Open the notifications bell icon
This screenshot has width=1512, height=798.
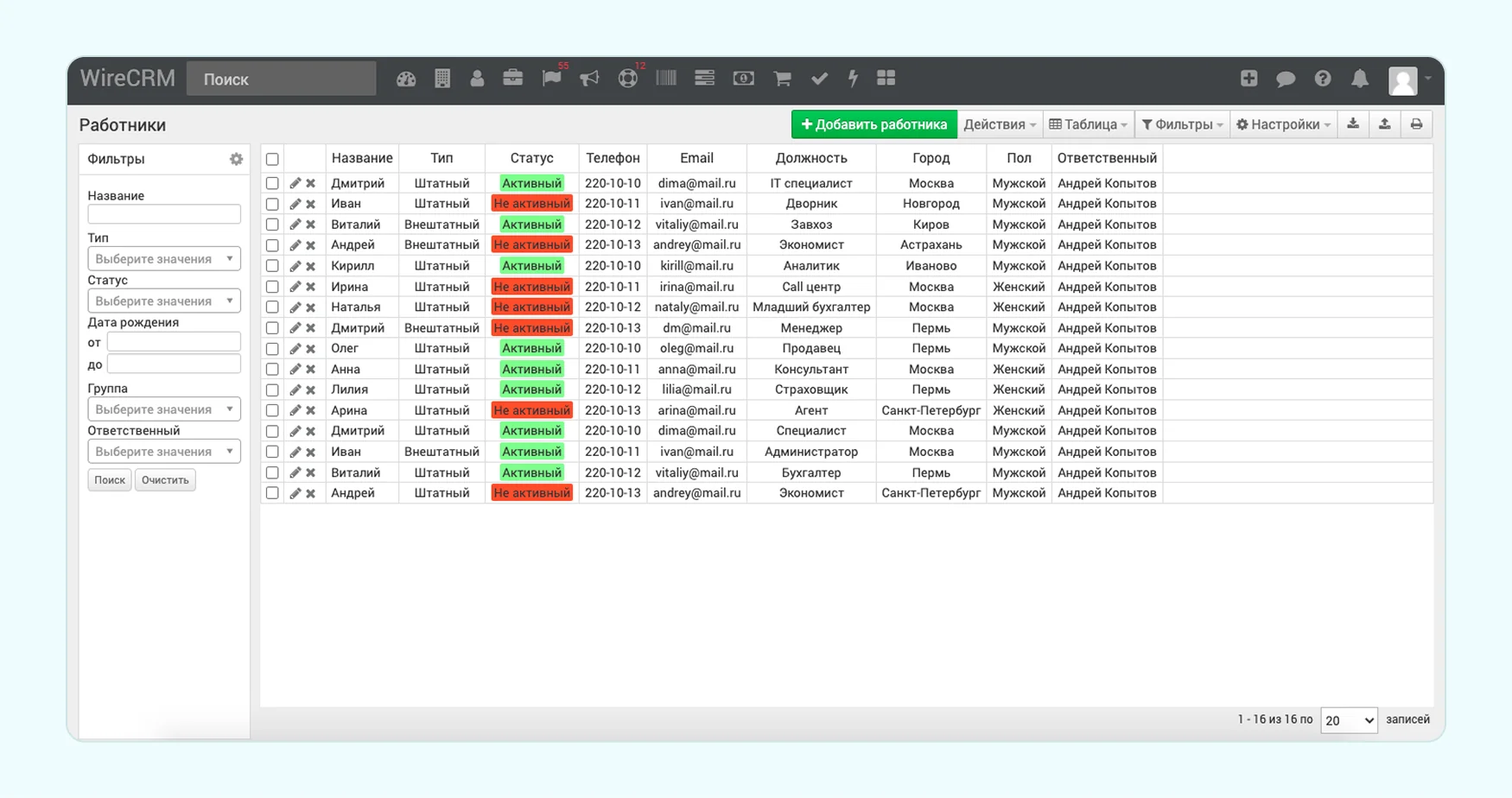(x=1360, y=79)
